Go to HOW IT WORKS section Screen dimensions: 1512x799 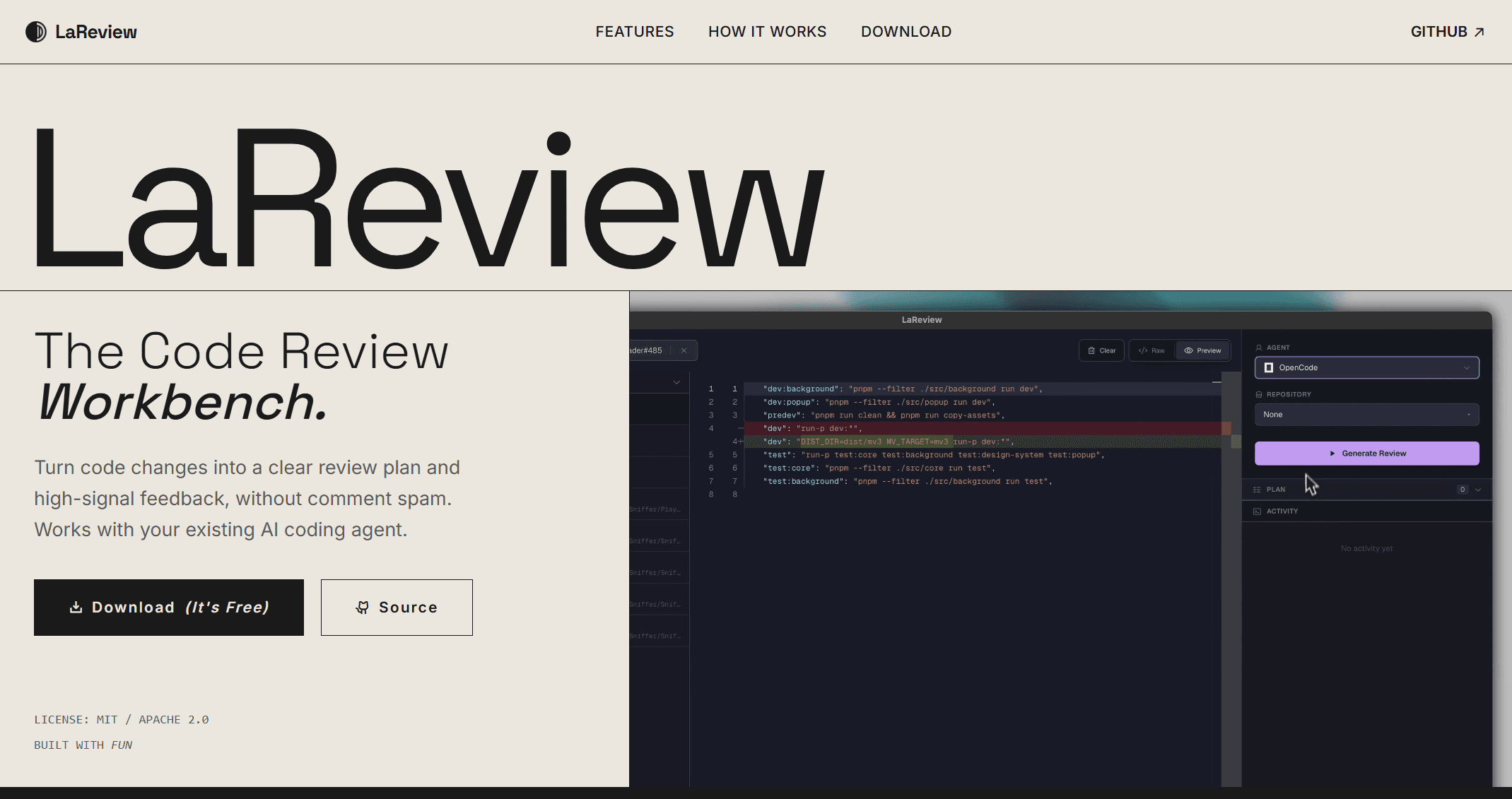tap(767, 32)
